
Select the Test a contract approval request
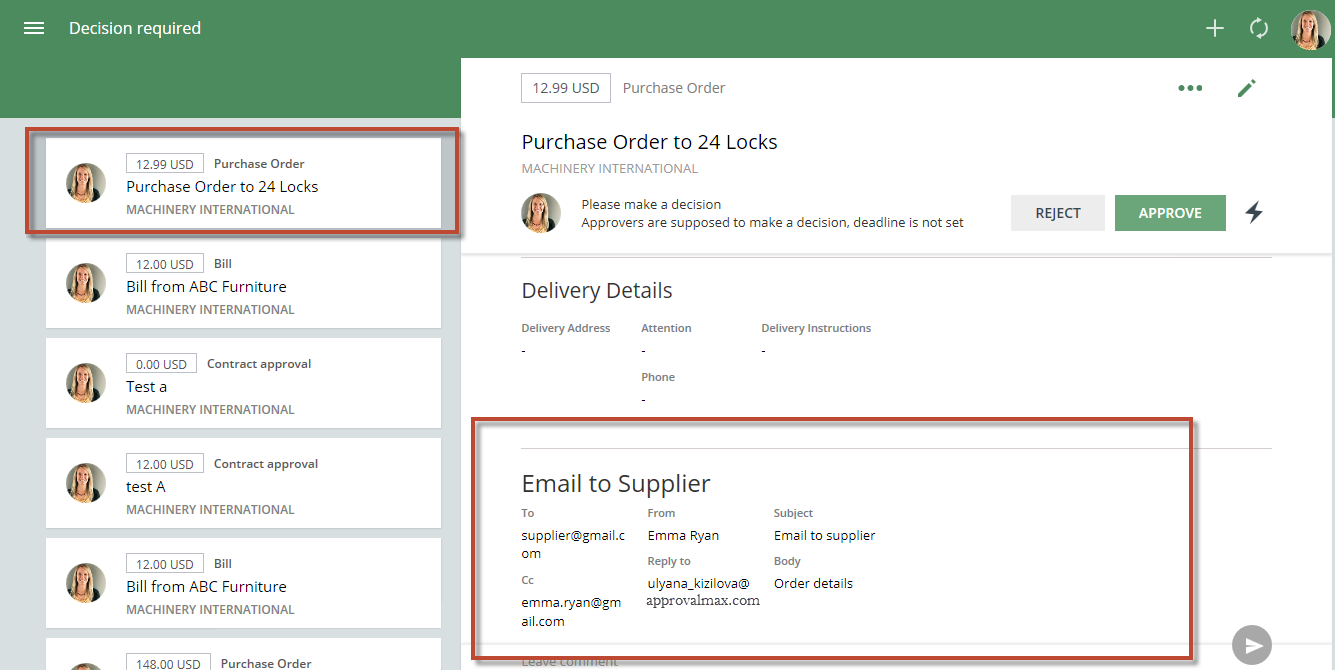click(x=243, y=383)
